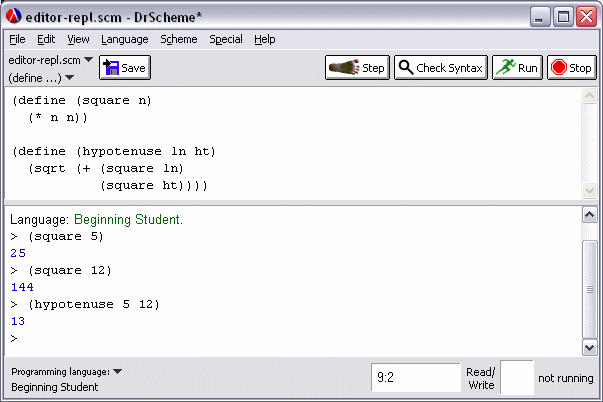Viewport: 603px width, 402px height.
Task: Click the Read/Write status label
Action: point(481,379)
